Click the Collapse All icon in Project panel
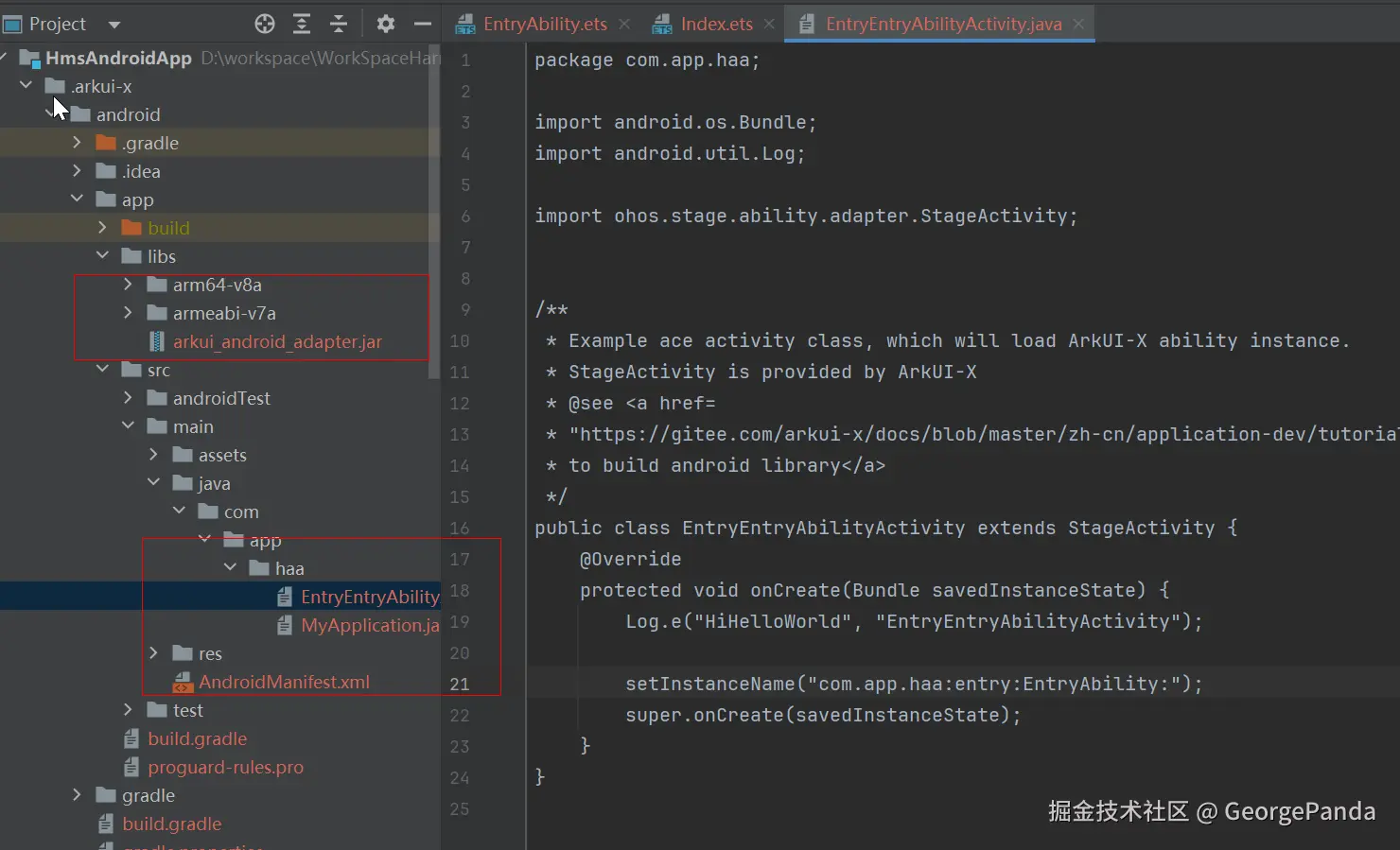 coord(339,25)
